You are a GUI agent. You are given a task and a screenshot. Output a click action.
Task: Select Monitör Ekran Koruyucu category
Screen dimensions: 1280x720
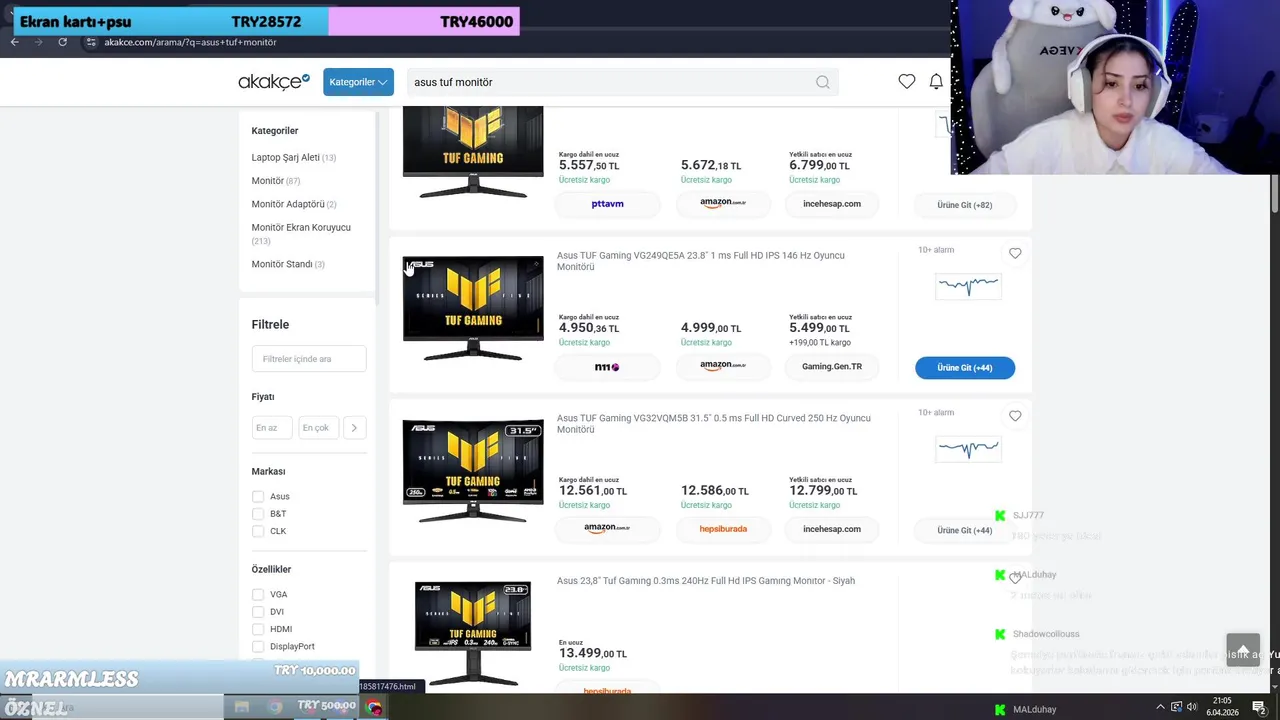point(301,234)
